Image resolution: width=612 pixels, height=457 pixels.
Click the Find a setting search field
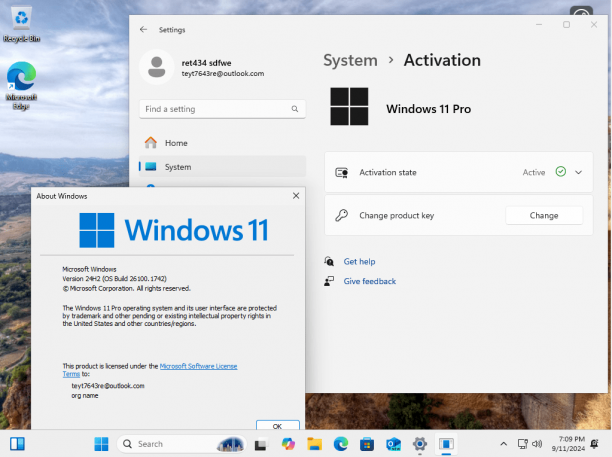[x=222, y=109]
